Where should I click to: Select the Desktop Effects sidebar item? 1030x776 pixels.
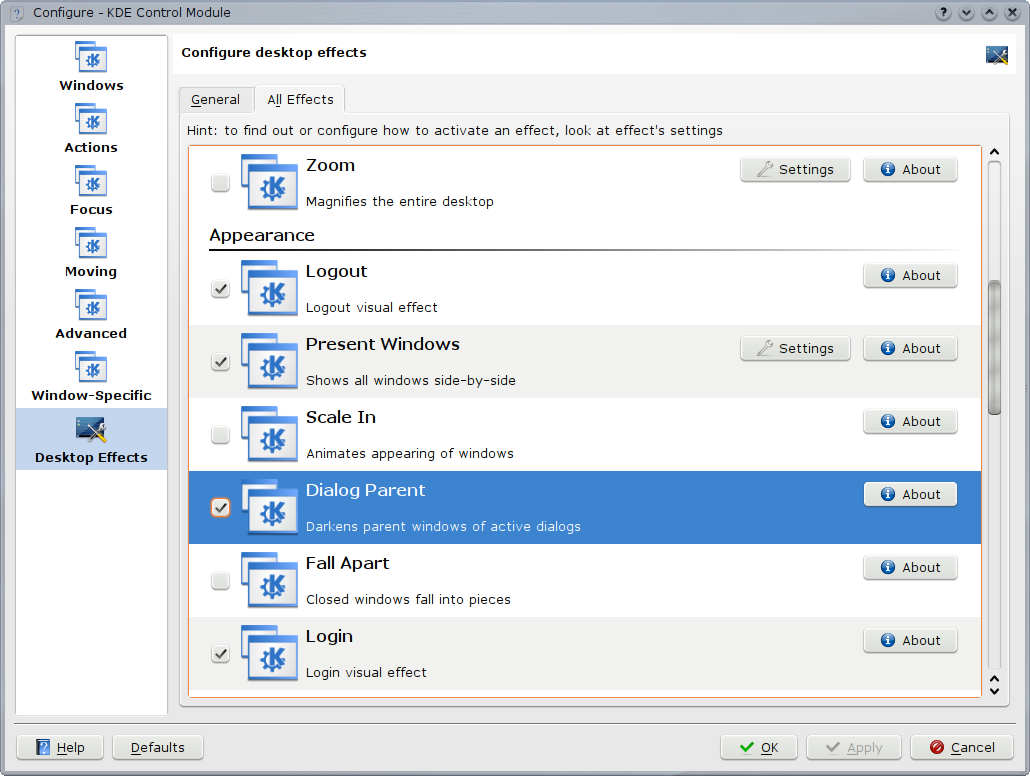pyautogui.click(x=91, y=439)
